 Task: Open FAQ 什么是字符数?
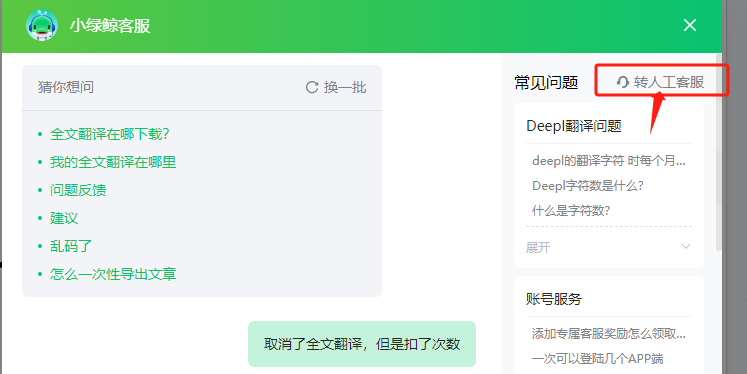click(x=571, y=210)
